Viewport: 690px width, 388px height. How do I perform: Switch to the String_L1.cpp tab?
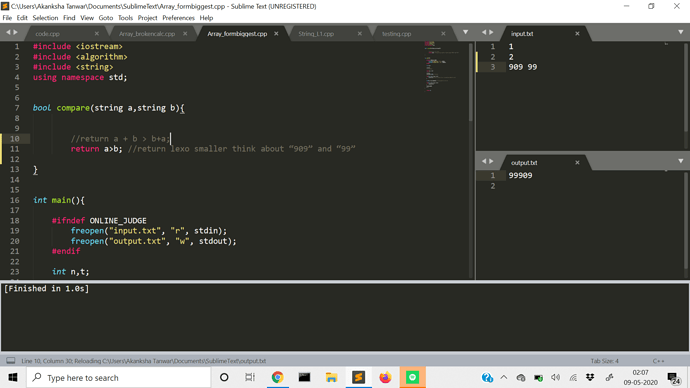316,33
